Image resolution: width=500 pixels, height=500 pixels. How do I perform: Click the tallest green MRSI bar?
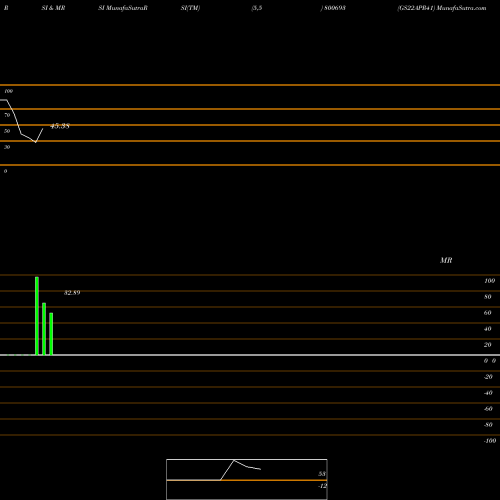click(x=37, y=316)
